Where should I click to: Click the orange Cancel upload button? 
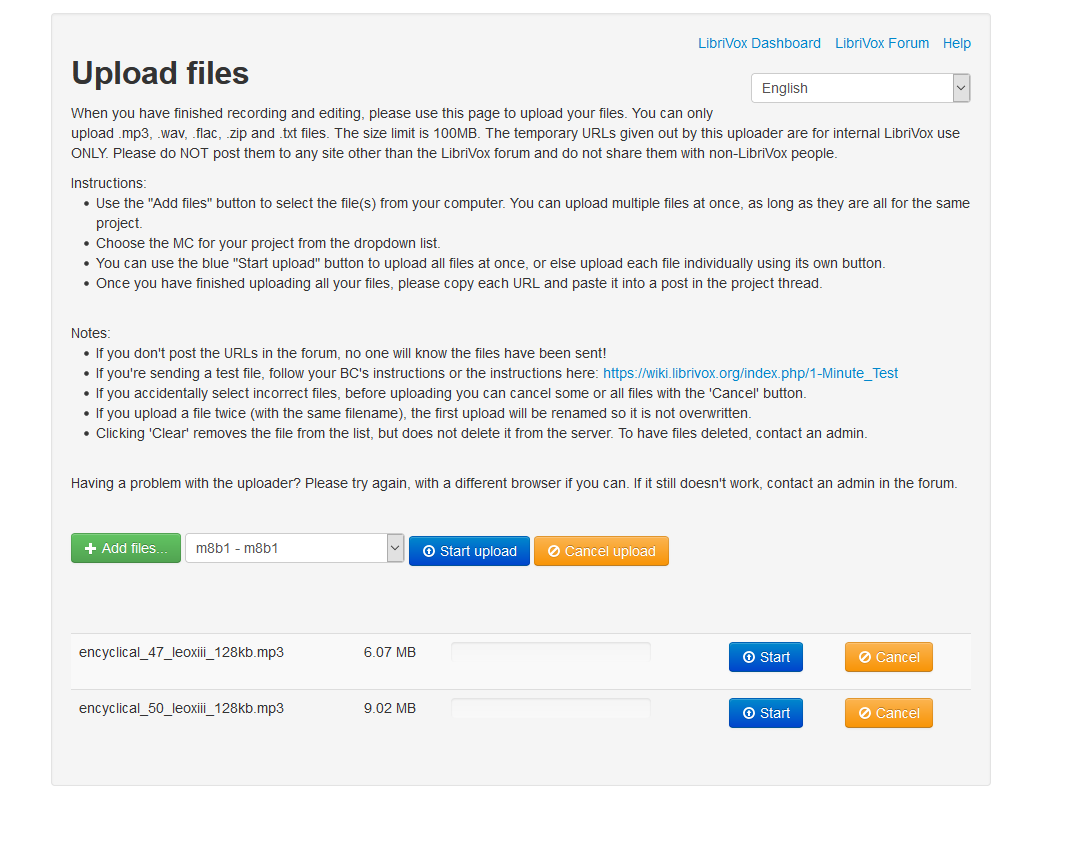pyautogui.click(x=601, y=551)
